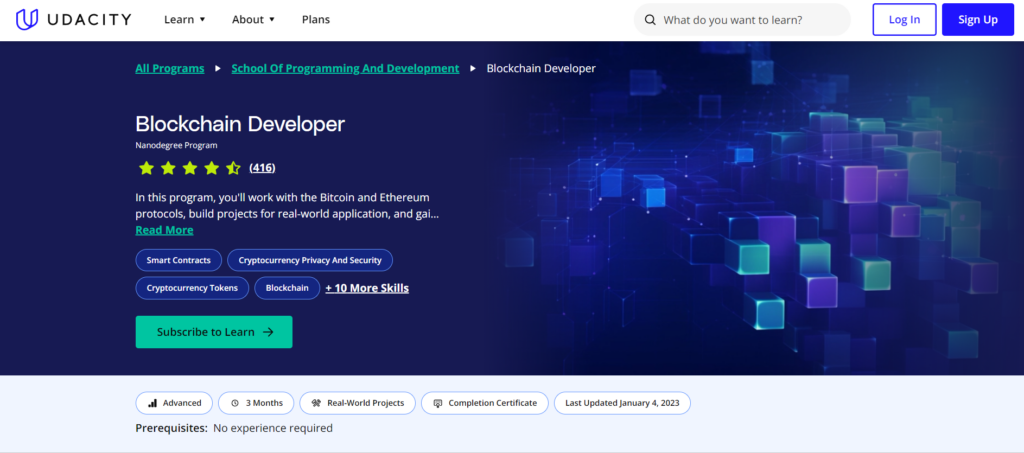Click the UDACITY wordmark text
Viewport: 1024px width, 453px height.
[x=89, y=20]
